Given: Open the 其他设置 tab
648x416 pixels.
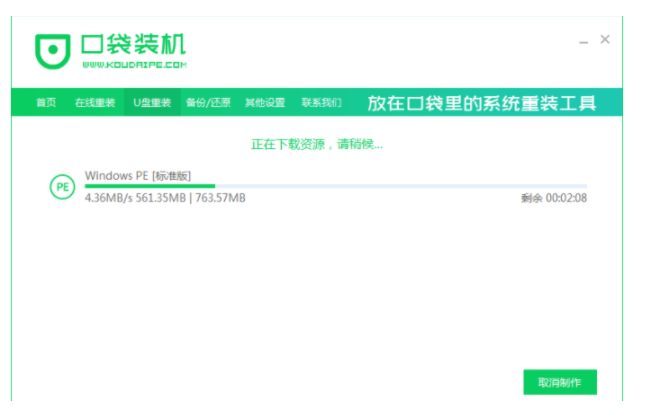Looking at the screenshot, I should click(265, 103).
